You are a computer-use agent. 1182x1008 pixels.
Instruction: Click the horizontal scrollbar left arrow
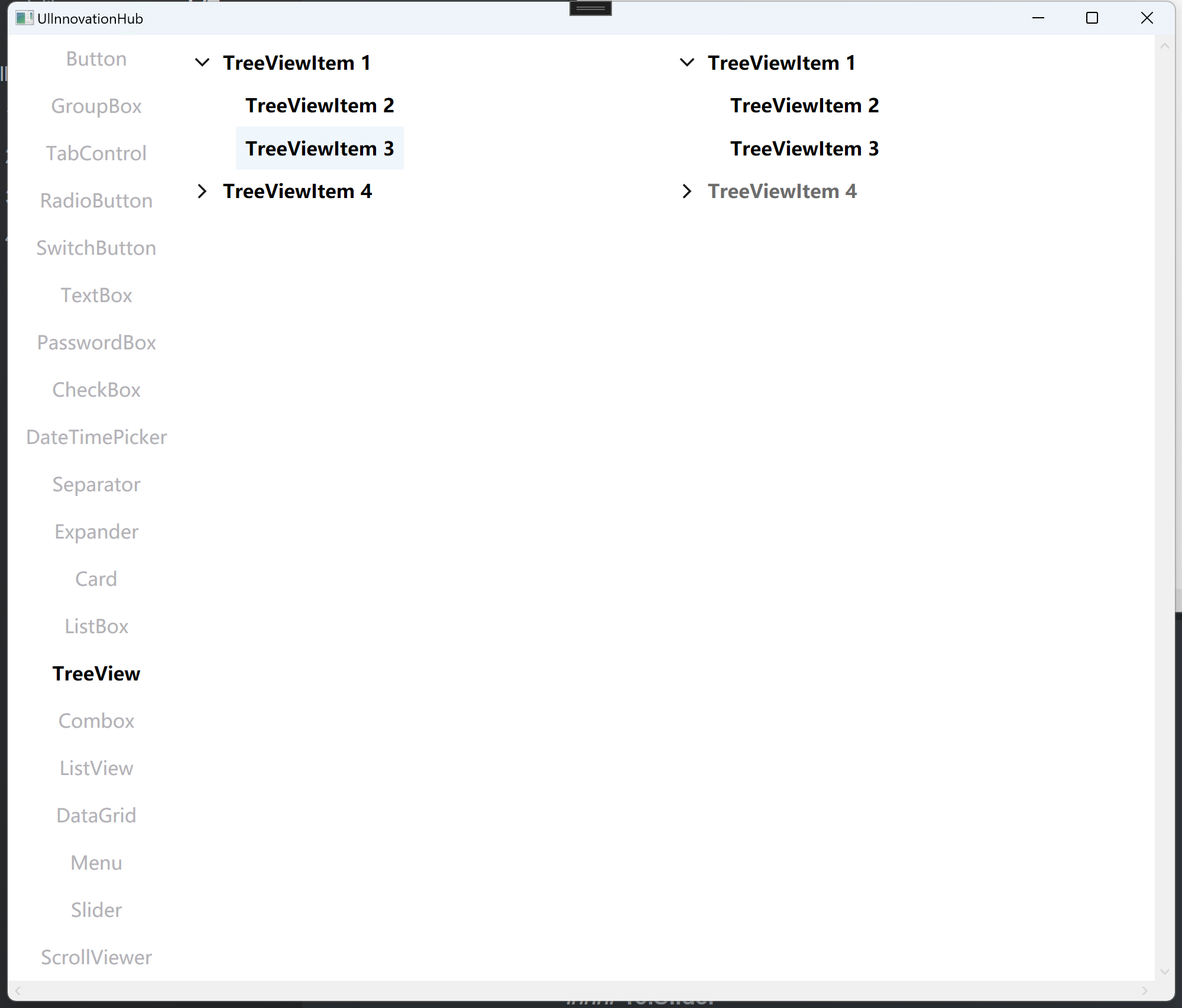(x=18, y=991)
